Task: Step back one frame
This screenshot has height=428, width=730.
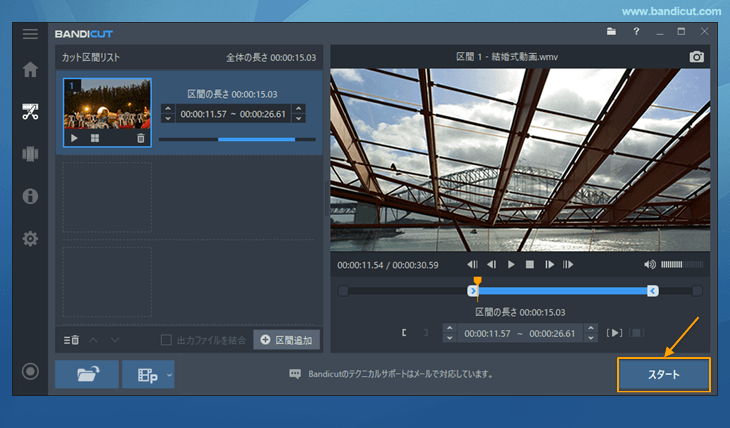Action: pyautogui.click(x=491, y=265)
